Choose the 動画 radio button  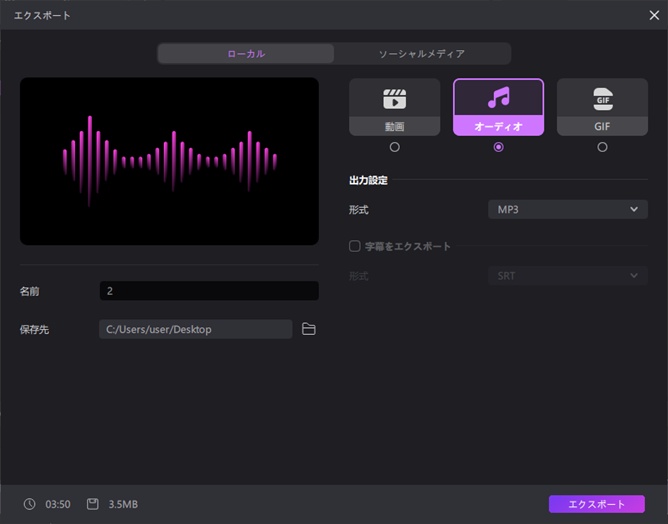click(394, 147)
